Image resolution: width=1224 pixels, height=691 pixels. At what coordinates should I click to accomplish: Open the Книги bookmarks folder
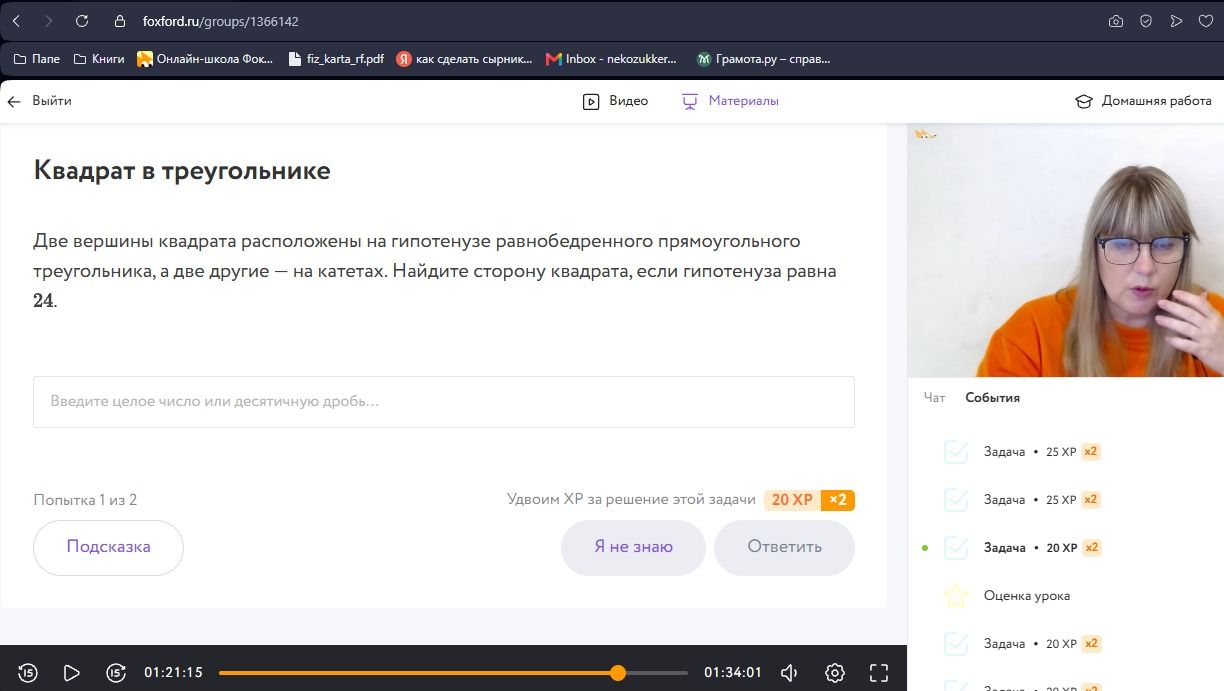point(99,59)
